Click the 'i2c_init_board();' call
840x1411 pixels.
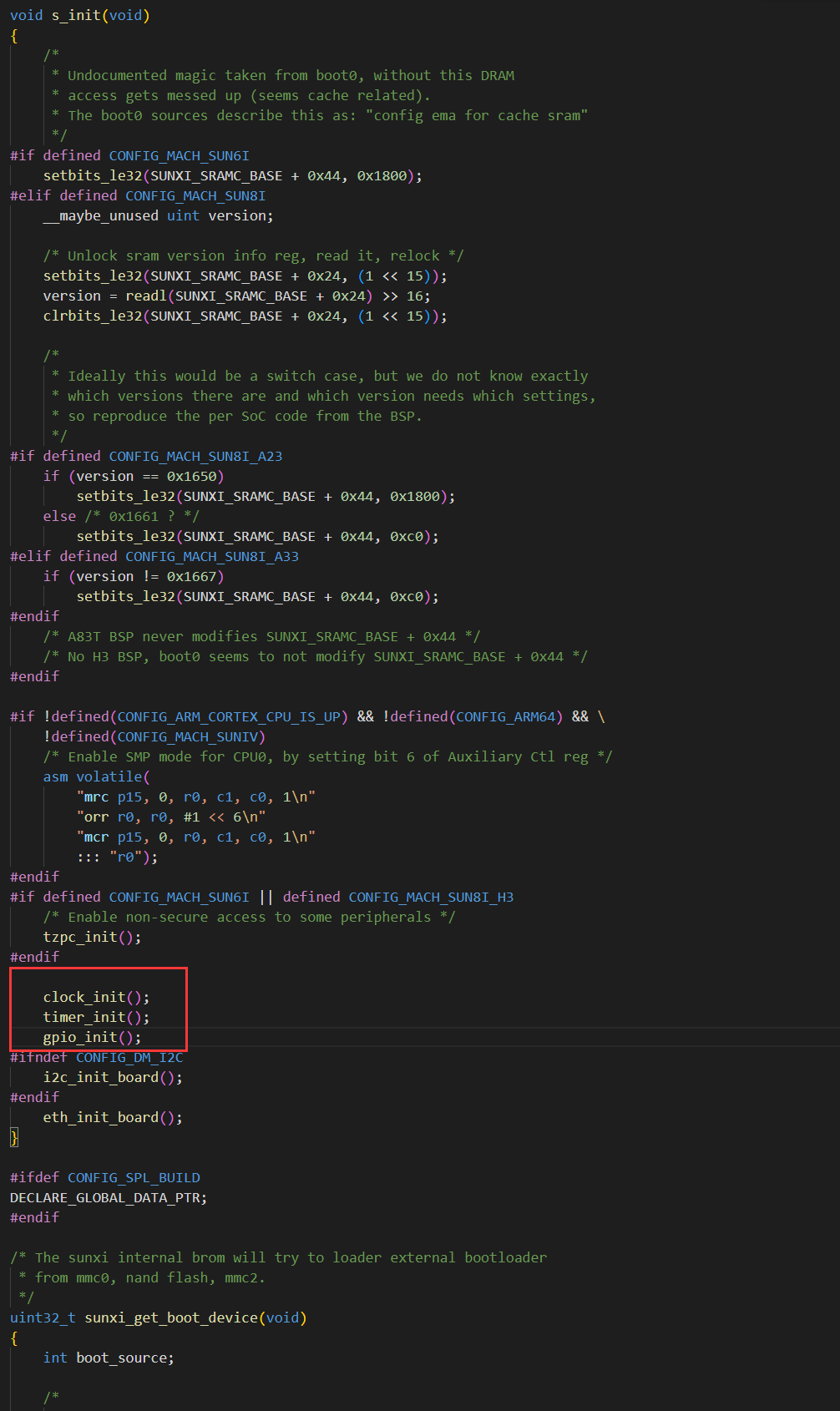point(113,1077)
